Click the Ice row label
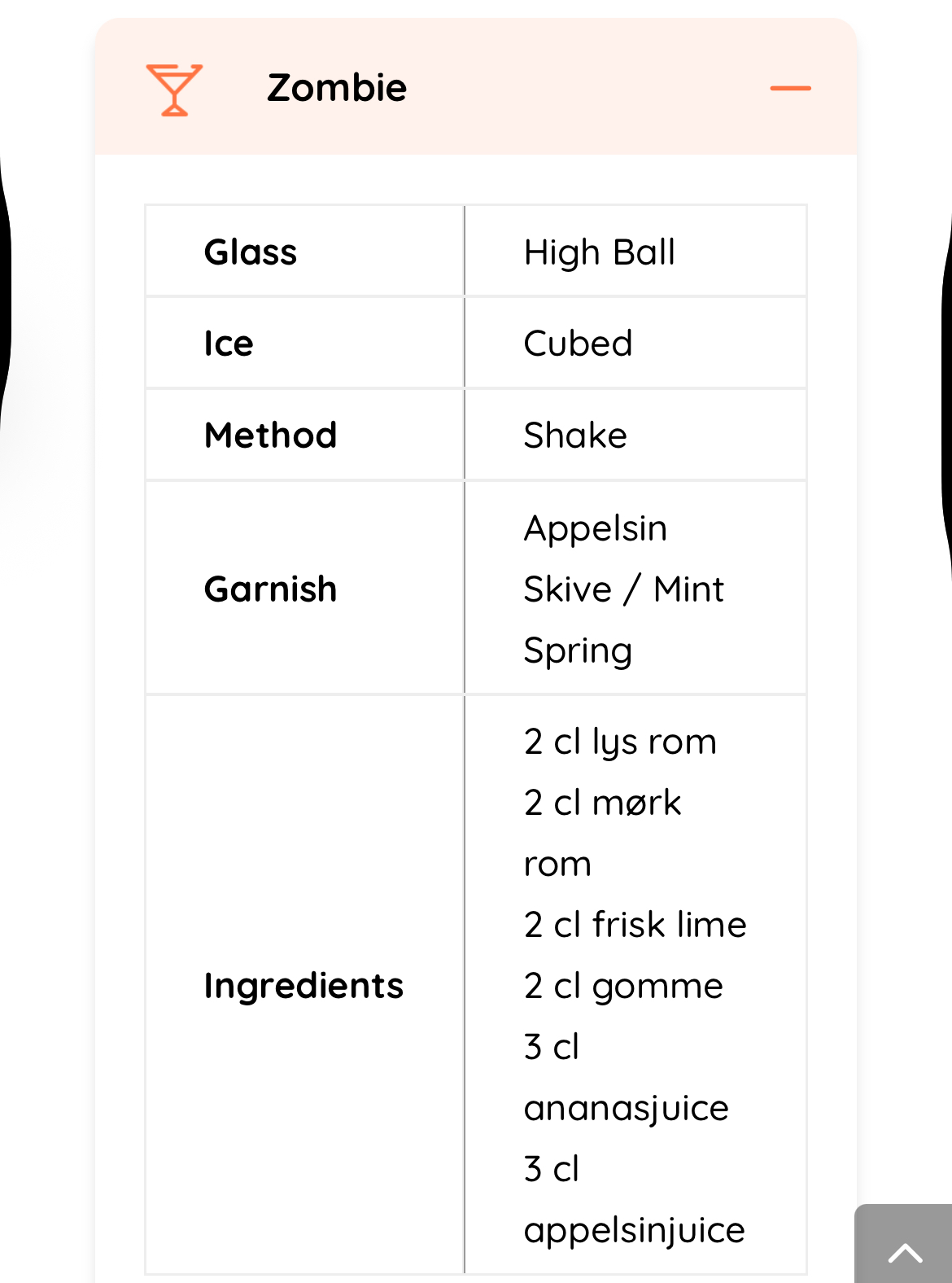Screen dimensions: 952x1283 pyautogui.click(x=229, y=344)
